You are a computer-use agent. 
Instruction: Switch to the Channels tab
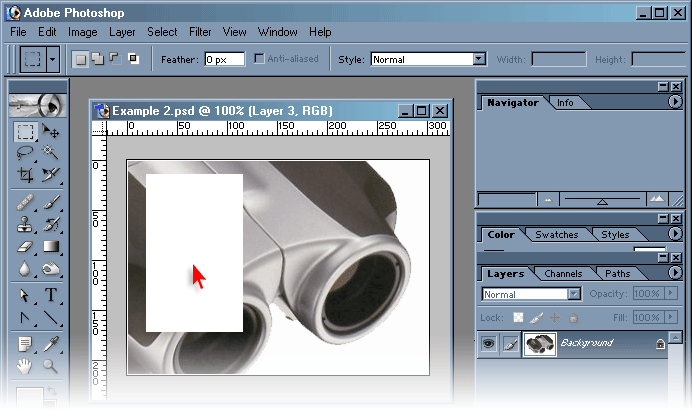pyautogui.click(x=563, y=274)
